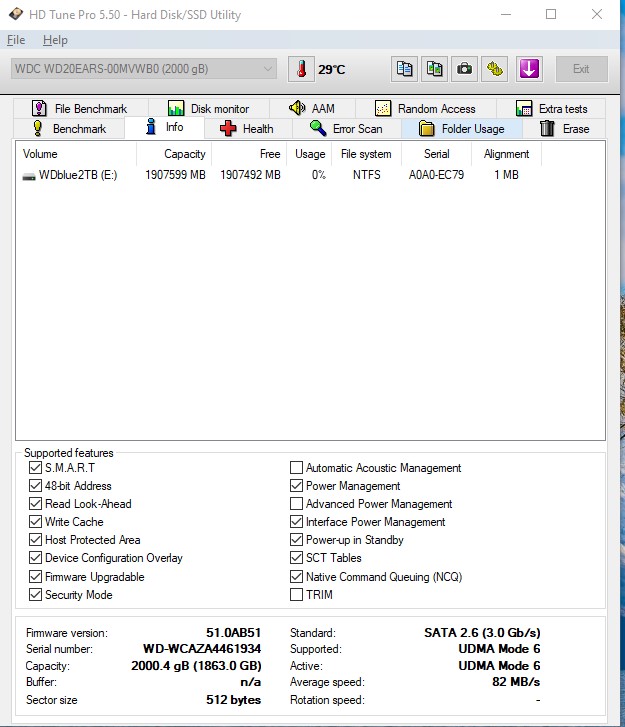625x727 pixels.
Task: Click the A0A0-EC79 serial cell
Action: [x=436, y=175]
